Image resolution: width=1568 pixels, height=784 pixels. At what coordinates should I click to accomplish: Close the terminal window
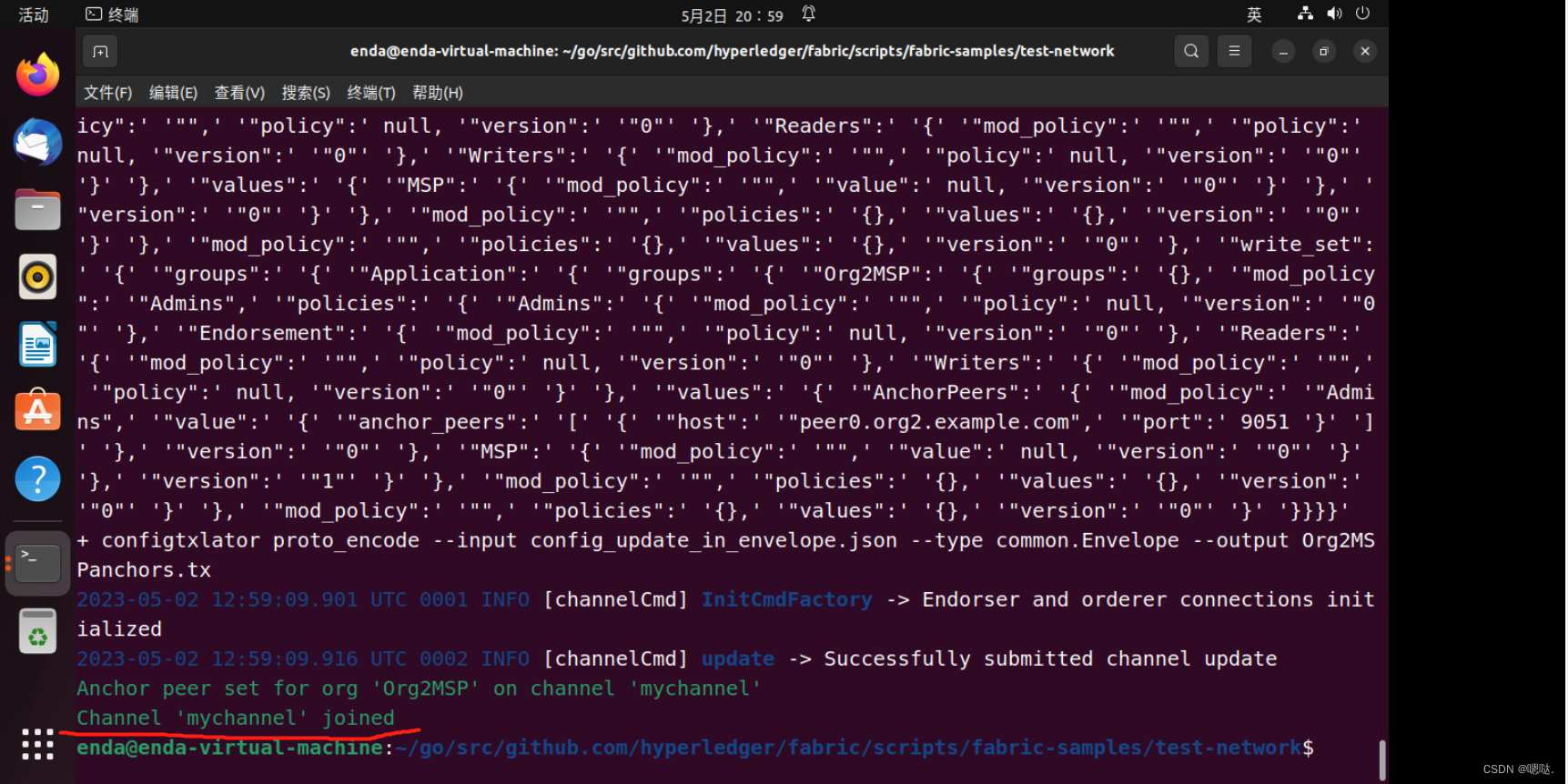point(1365,52)
